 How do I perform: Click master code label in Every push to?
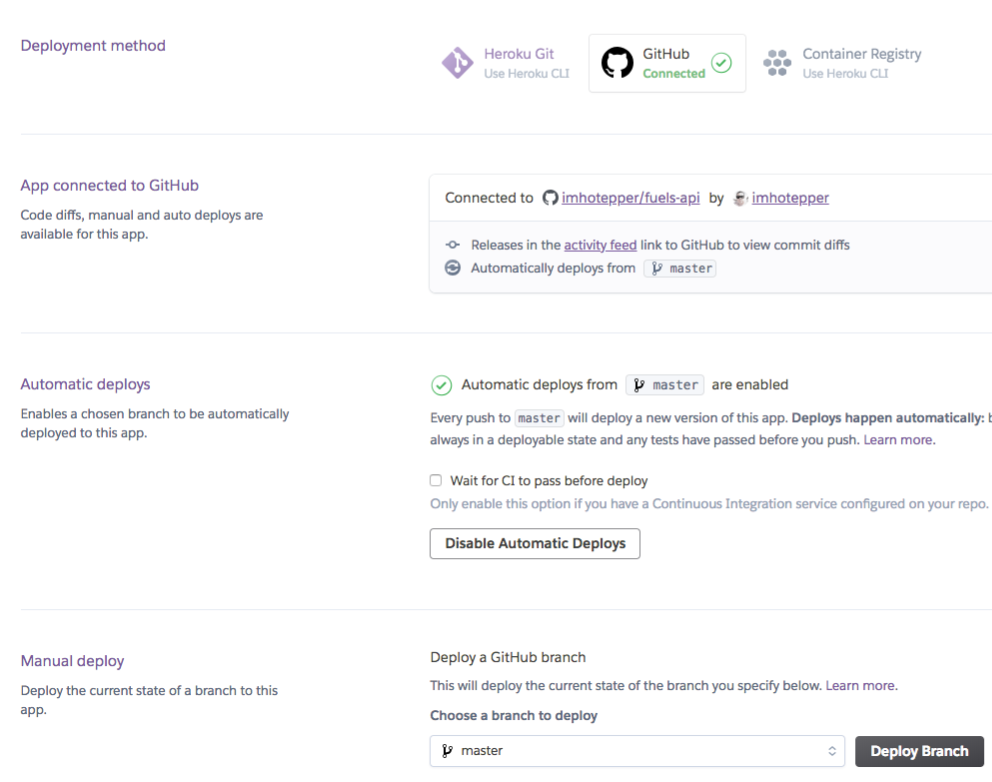pos(539,418)
